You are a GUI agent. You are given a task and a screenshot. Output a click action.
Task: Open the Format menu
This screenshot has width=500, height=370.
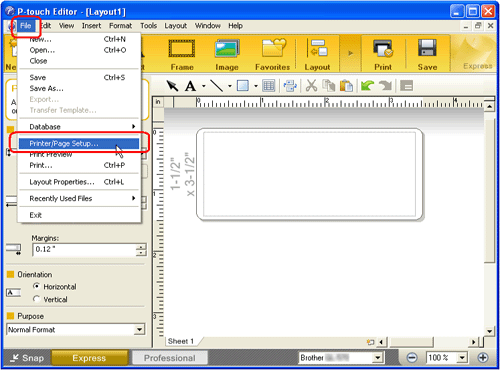tap(120, 26)
